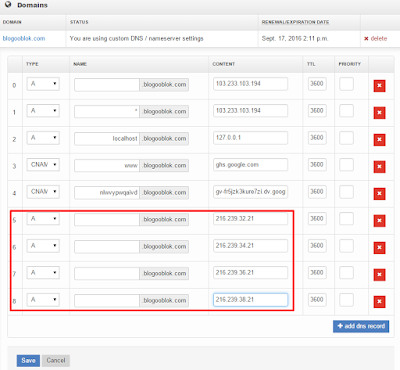Remove the localhost record using red X

(x=379, y=140)
